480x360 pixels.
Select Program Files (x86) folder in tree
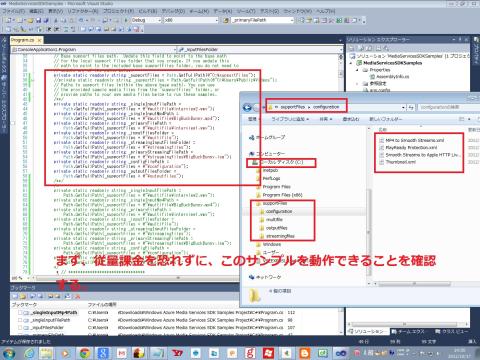(x=279, y=195)
